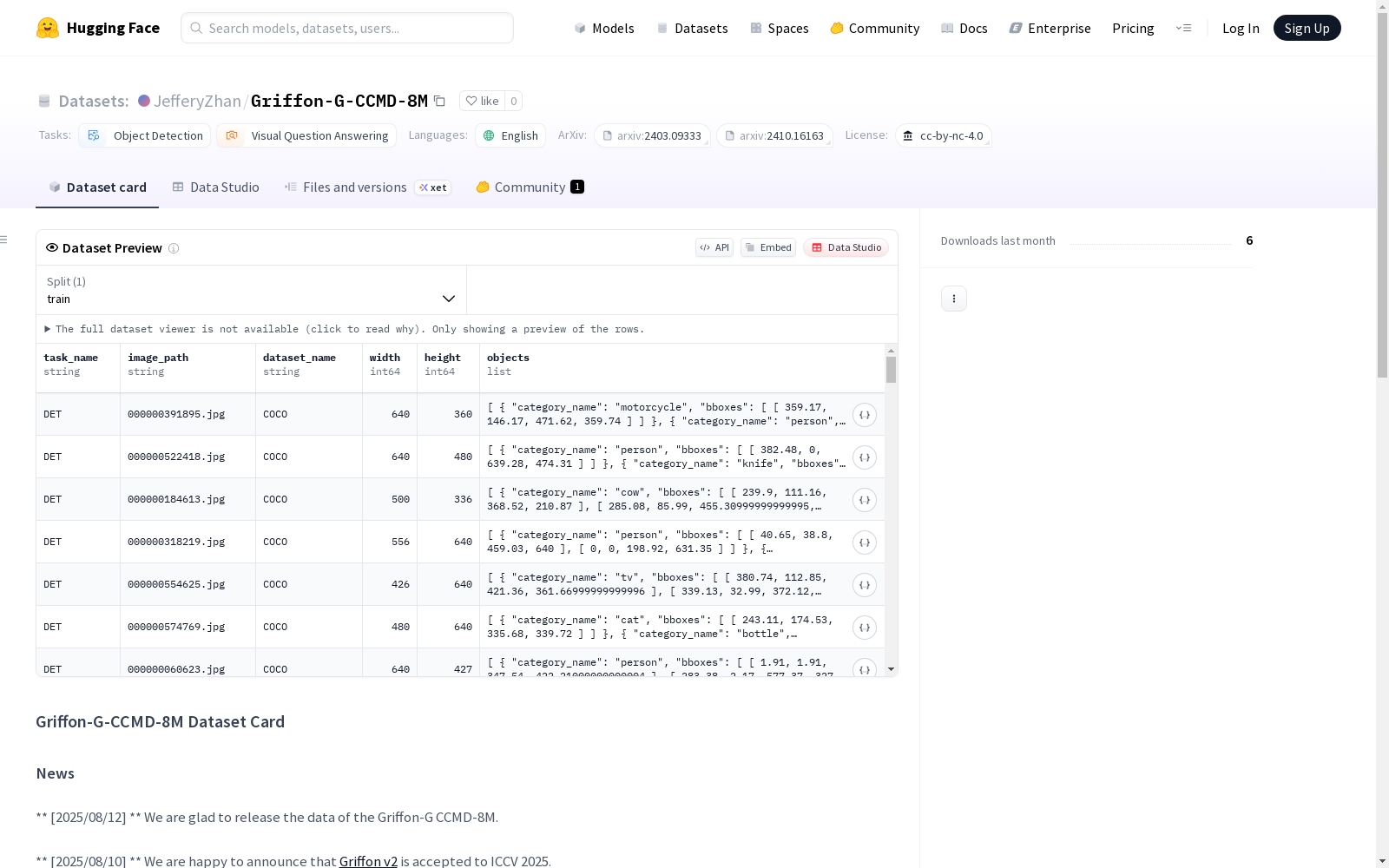Screen dimensions: 1389x868
Task: Copy dataset name with the copy icon
Action: 439,101
